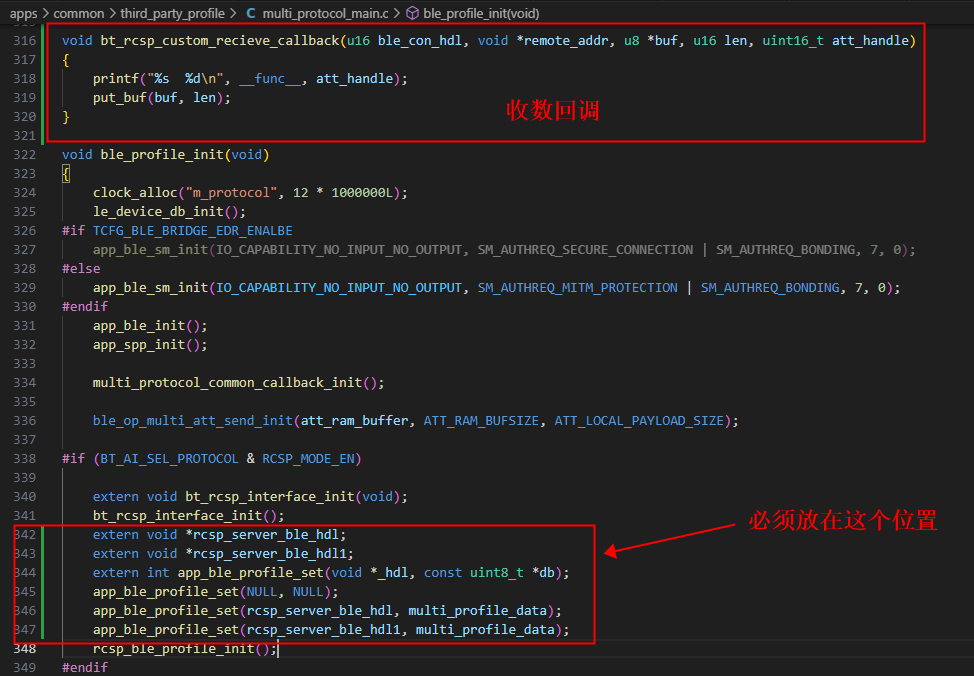Image resolution: width=974 pixels, height=676 pixels.
Task: Open the "third_party_profile" breadcrumb folder
Action: click(173, 13)
